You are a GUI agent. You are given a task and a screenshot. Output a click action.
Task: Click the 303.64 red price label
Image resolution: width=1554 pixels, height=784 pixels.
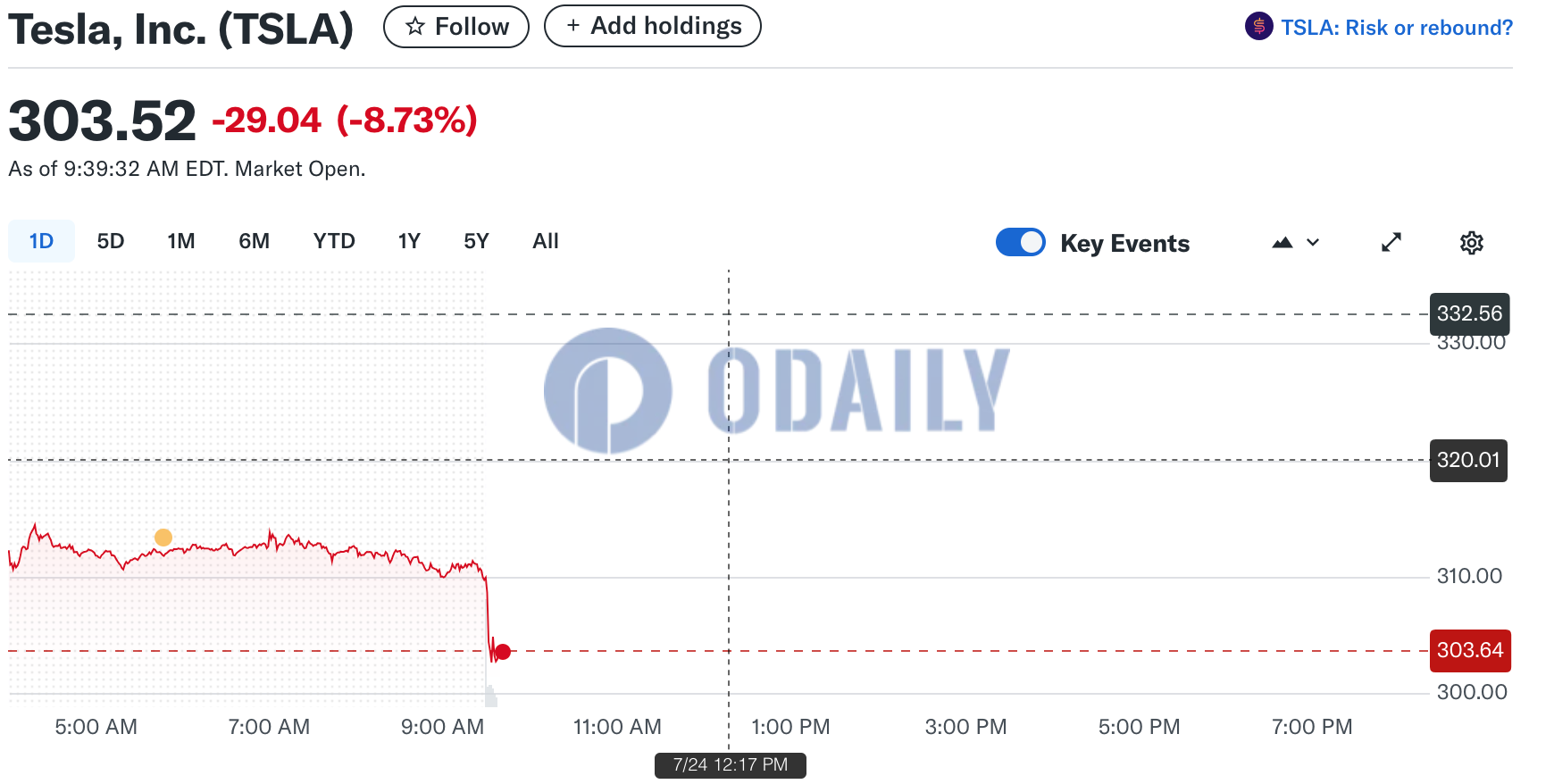(x=1470, y=651)
